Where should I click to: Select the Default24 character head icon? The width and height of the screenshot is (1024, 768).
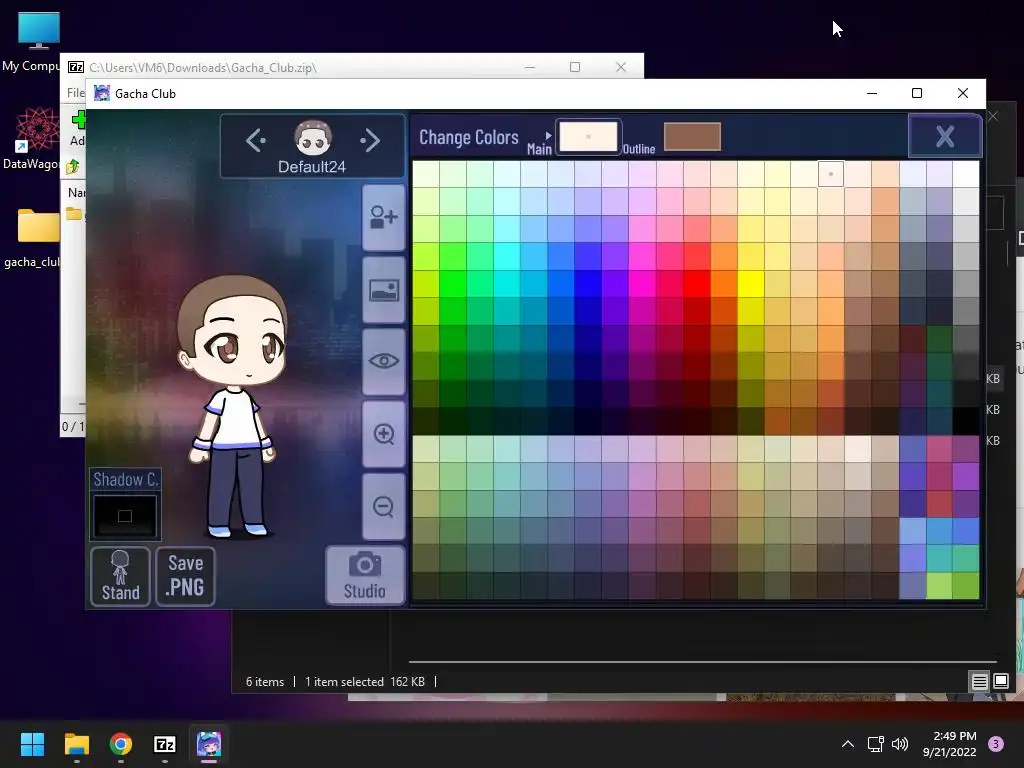pos(313,138)
